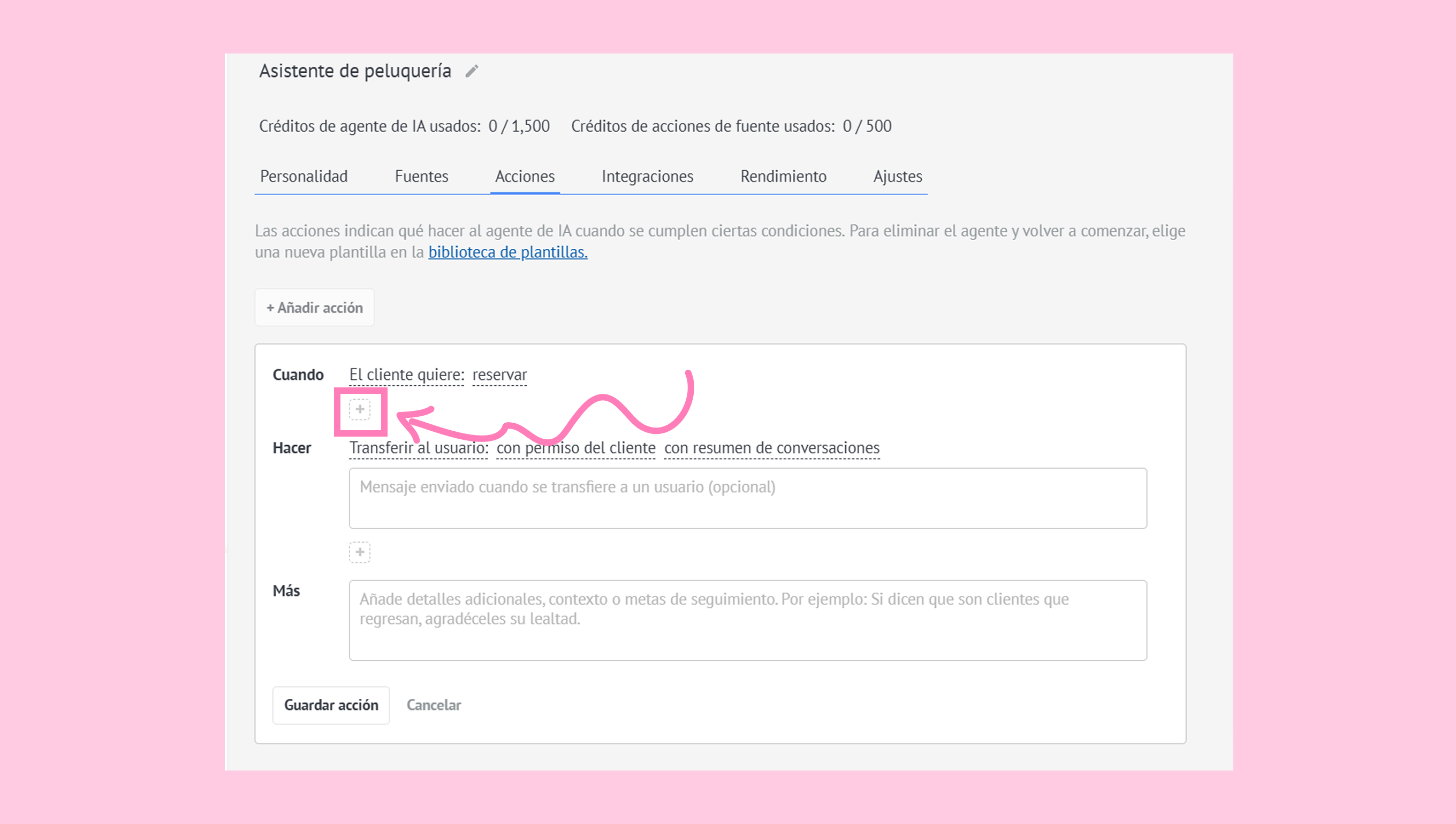Click the transfer message text field
1456x824 pixels.
point(747,498)
